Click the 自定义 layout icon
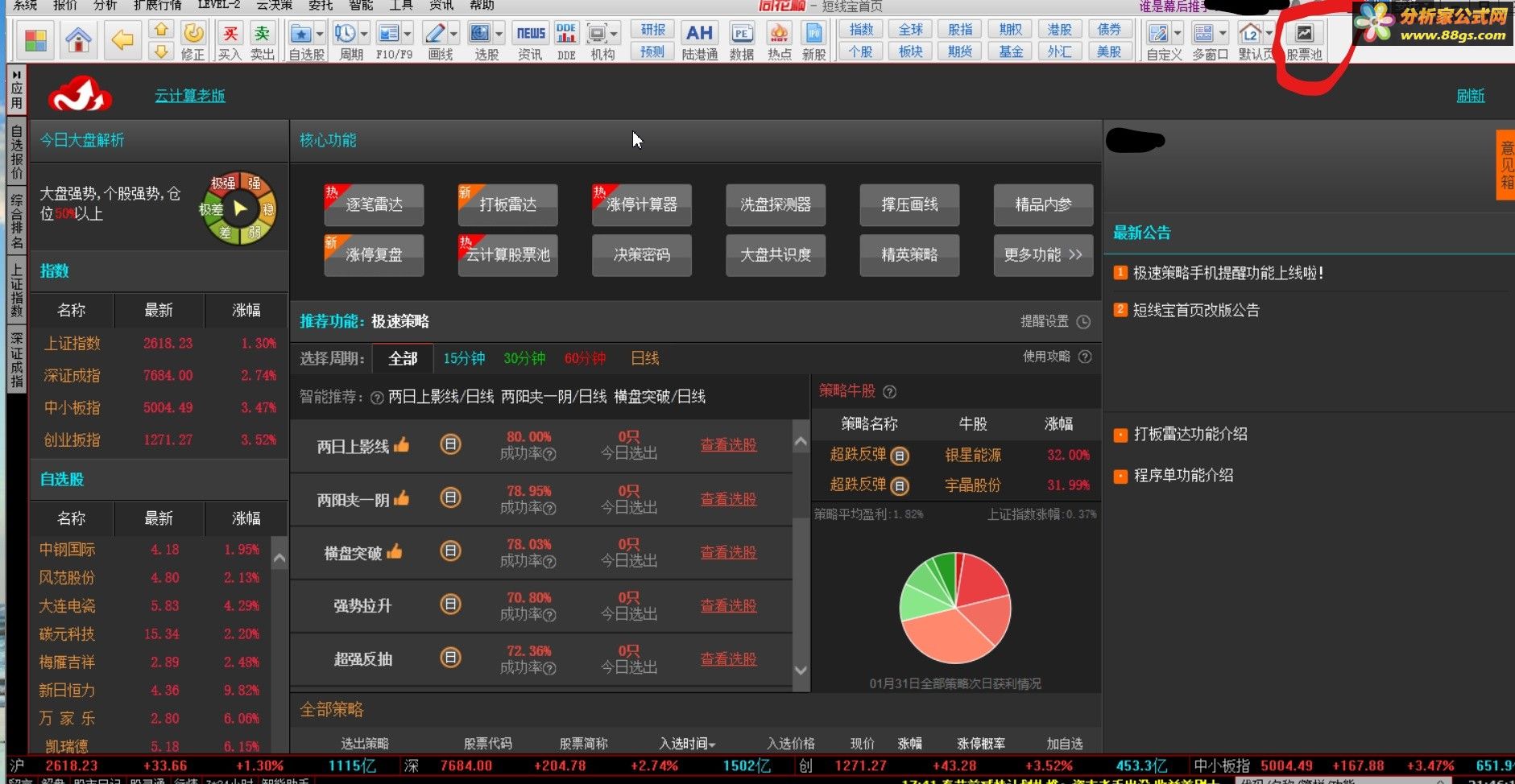 (1158, 34)
